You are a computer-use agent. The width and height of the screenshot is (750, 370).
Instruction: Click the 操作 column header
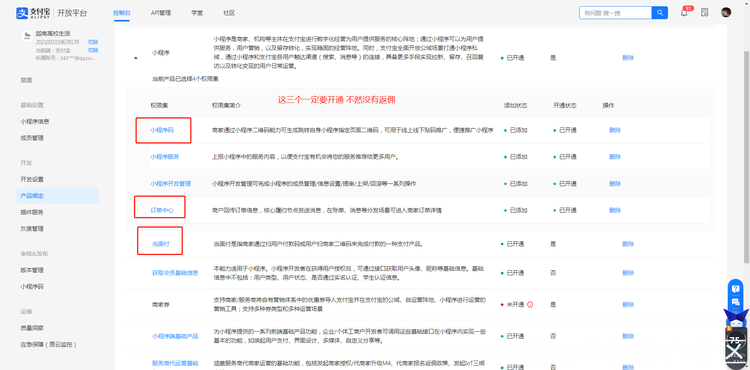point(608,105)
